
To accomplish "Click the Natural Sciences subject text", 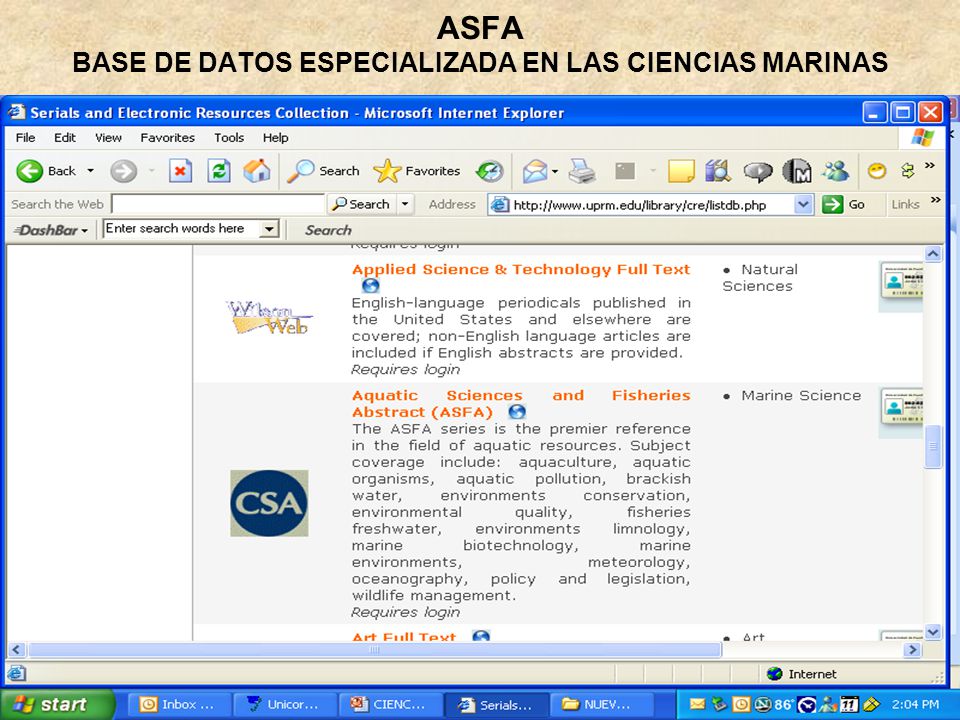I will pyautogui.click(x=760, y=277).
